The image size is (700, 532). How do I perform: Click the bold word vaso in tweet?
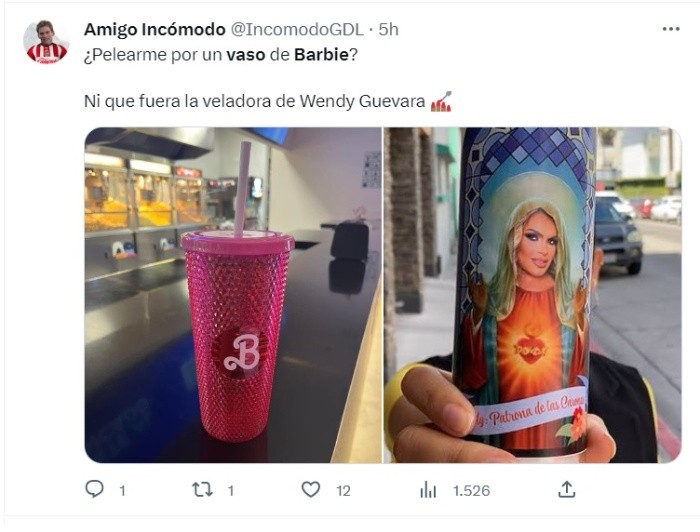coord(246,54)
